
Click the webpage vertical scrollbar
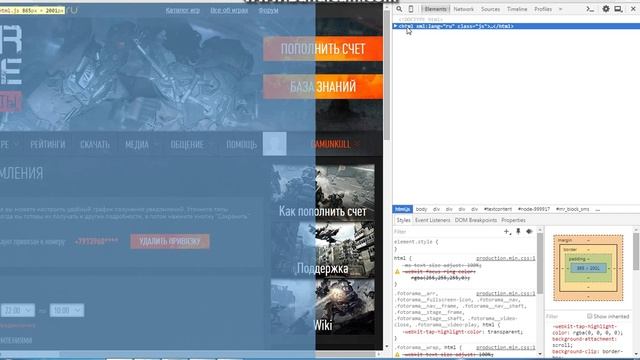pyautogui.click(x=387, y=75)
